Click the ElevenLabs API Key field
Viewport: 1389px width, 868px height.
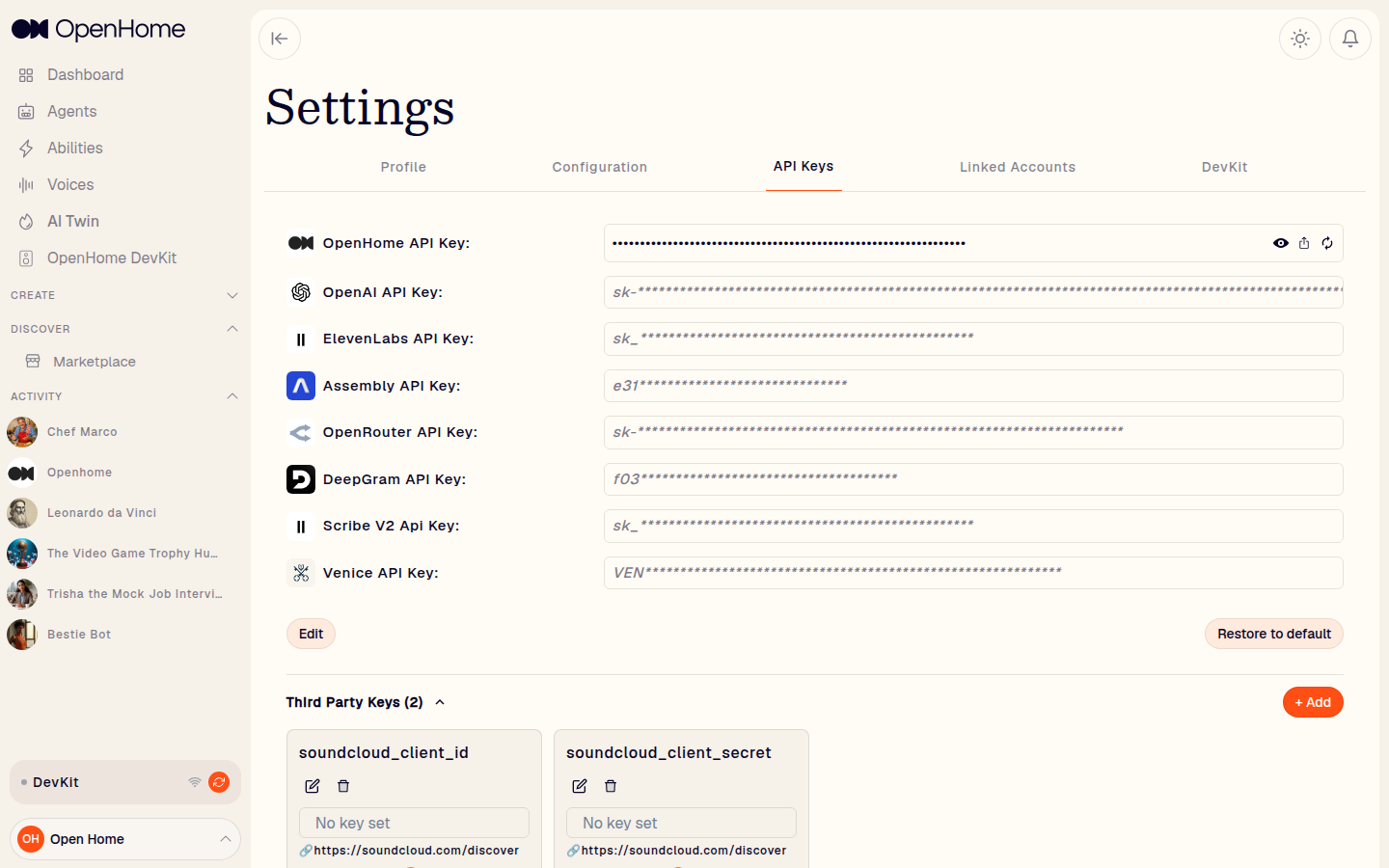pyautogui.click(x=973, y=339)
